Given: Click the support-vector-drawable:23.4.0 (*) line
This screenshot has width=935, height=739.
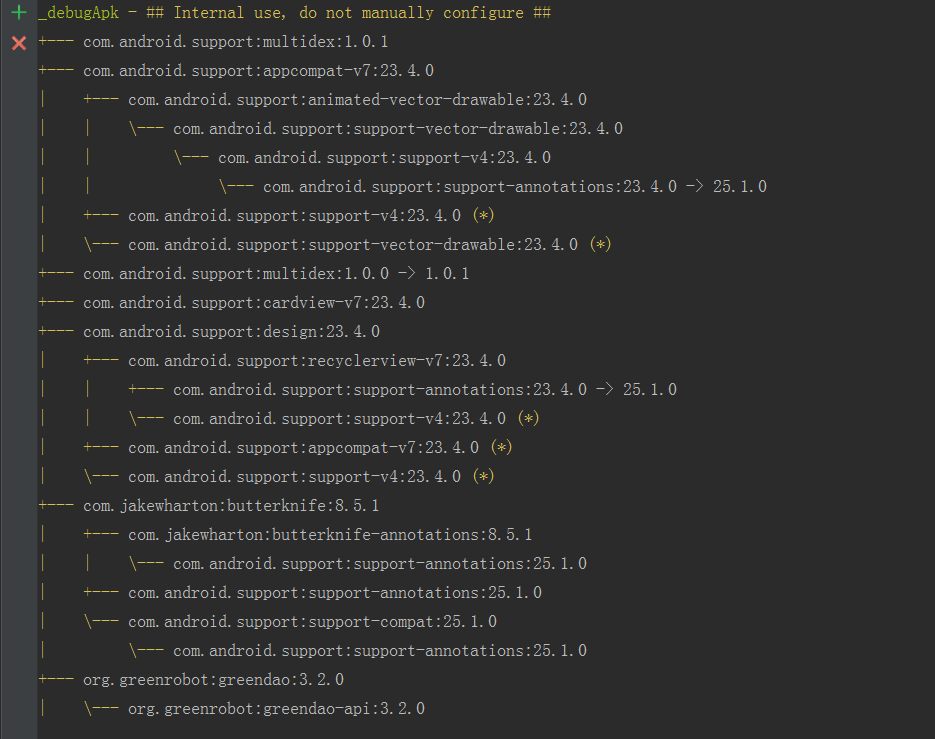Looking at the screenshot, I should point(369,244).
